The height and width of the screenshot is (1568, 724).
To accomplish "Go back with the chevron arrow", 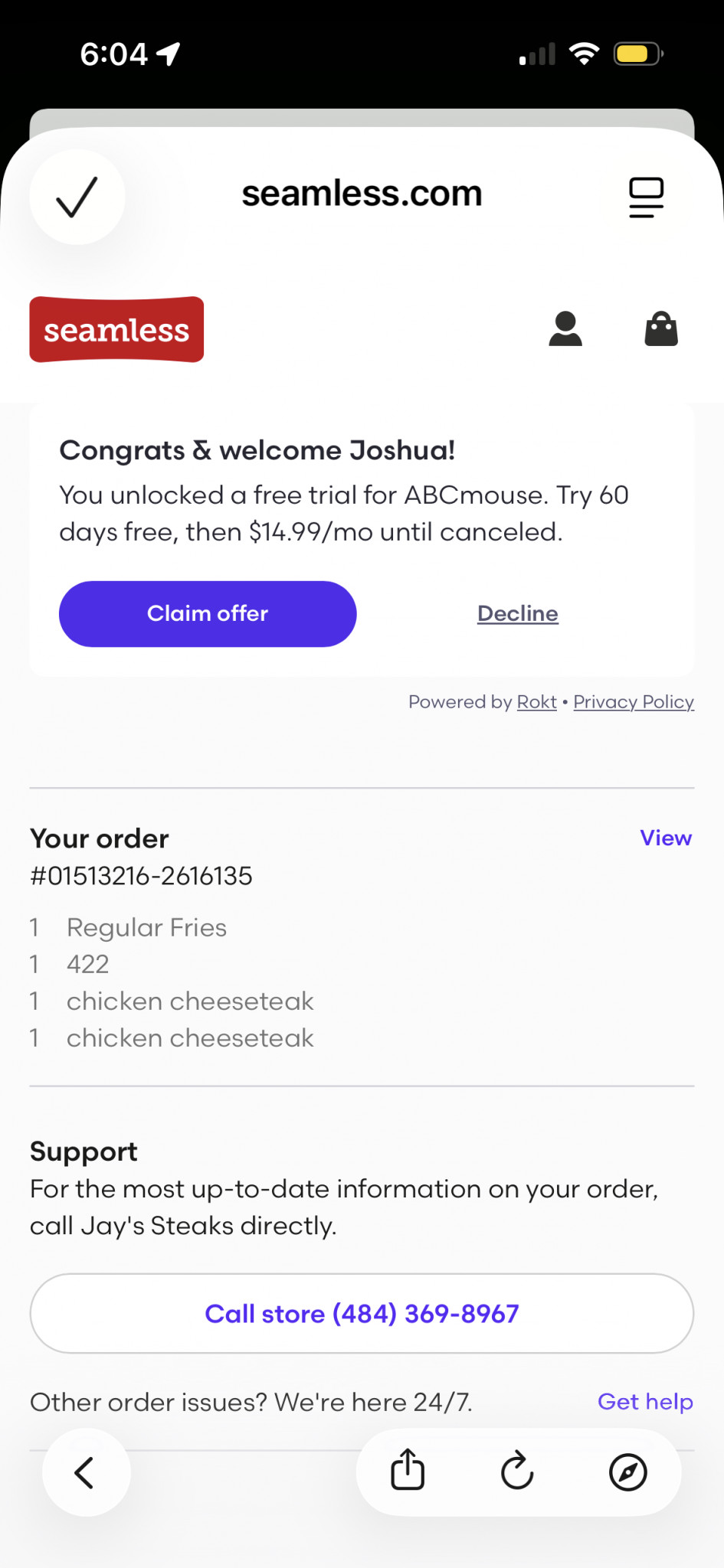I will point(86,1472).
